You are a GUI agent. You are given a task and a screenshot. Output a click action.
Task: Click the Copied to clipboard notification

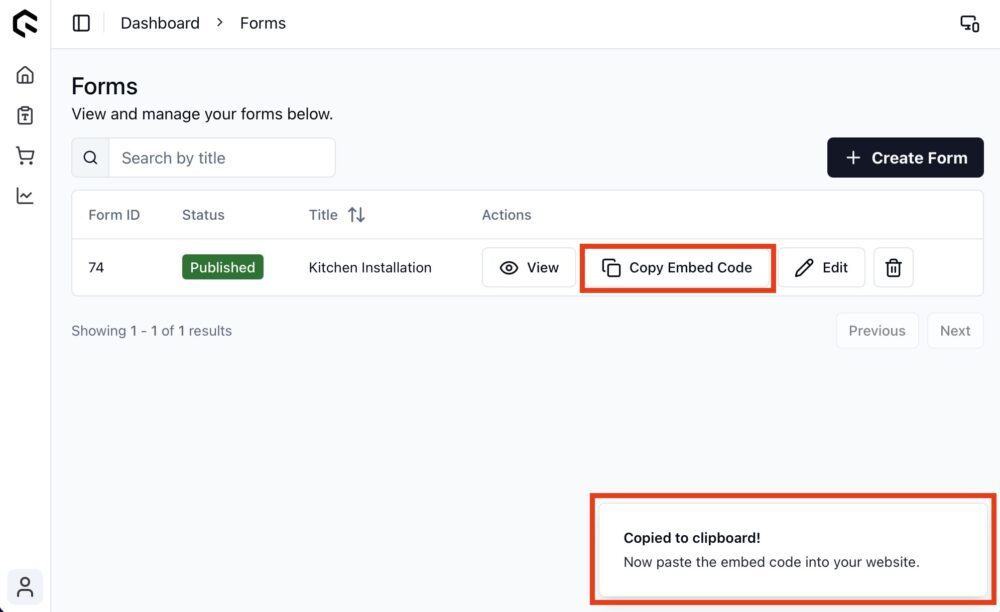tap(793, 550)
